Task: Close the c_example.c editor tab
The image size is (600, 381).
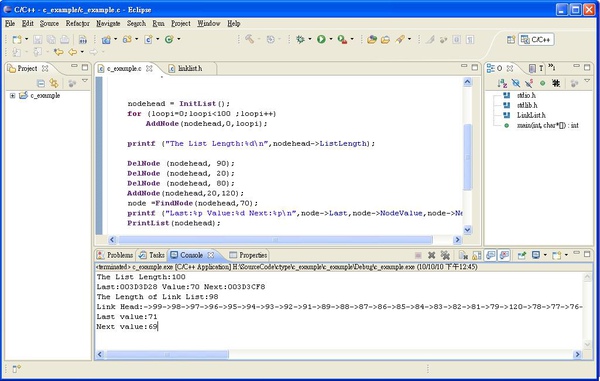Action: [x=149, y=68]
